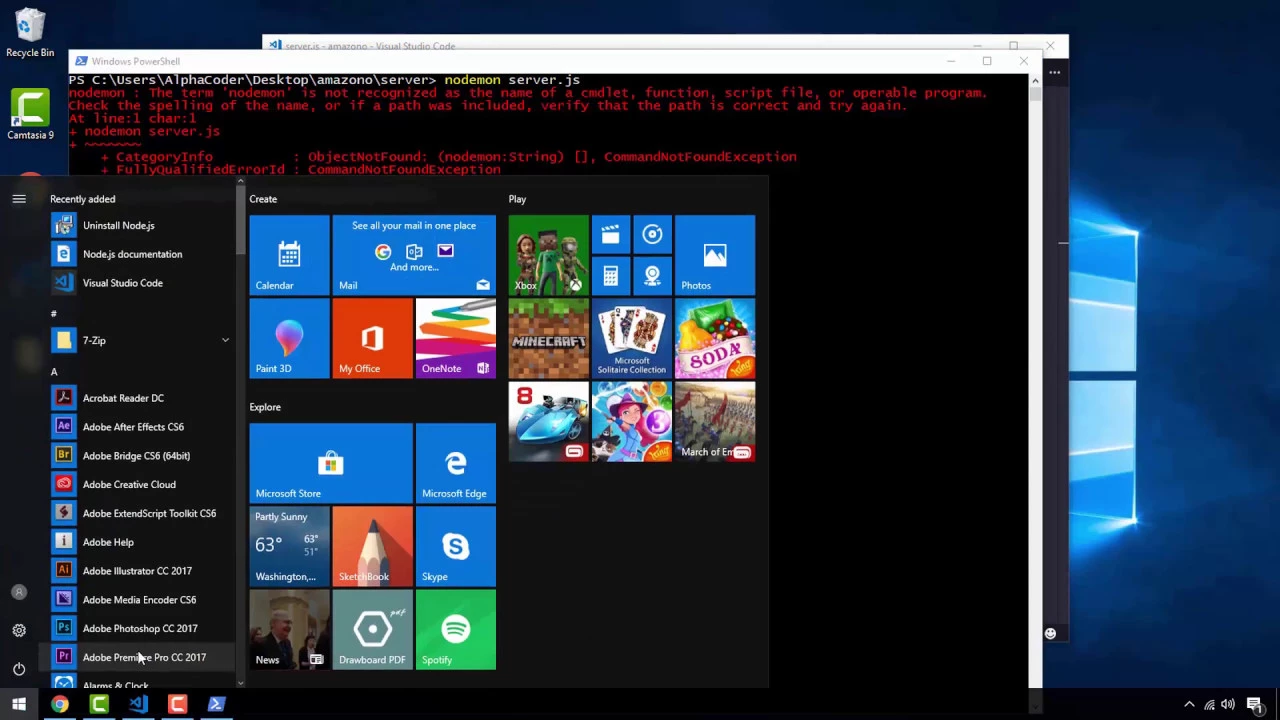Click the # section header
Viewport: 1280px width, 720px height.
(54, 314)
